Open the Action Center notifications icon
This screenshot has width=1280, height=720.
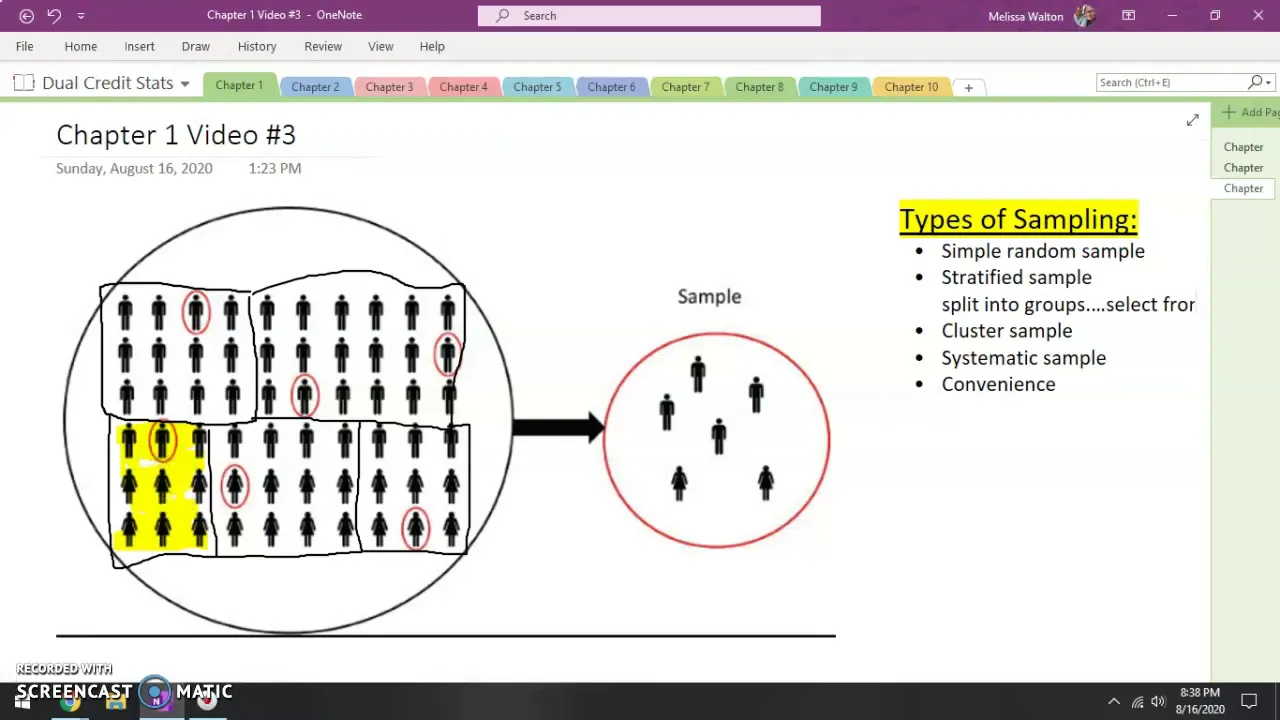point(1249,702)
